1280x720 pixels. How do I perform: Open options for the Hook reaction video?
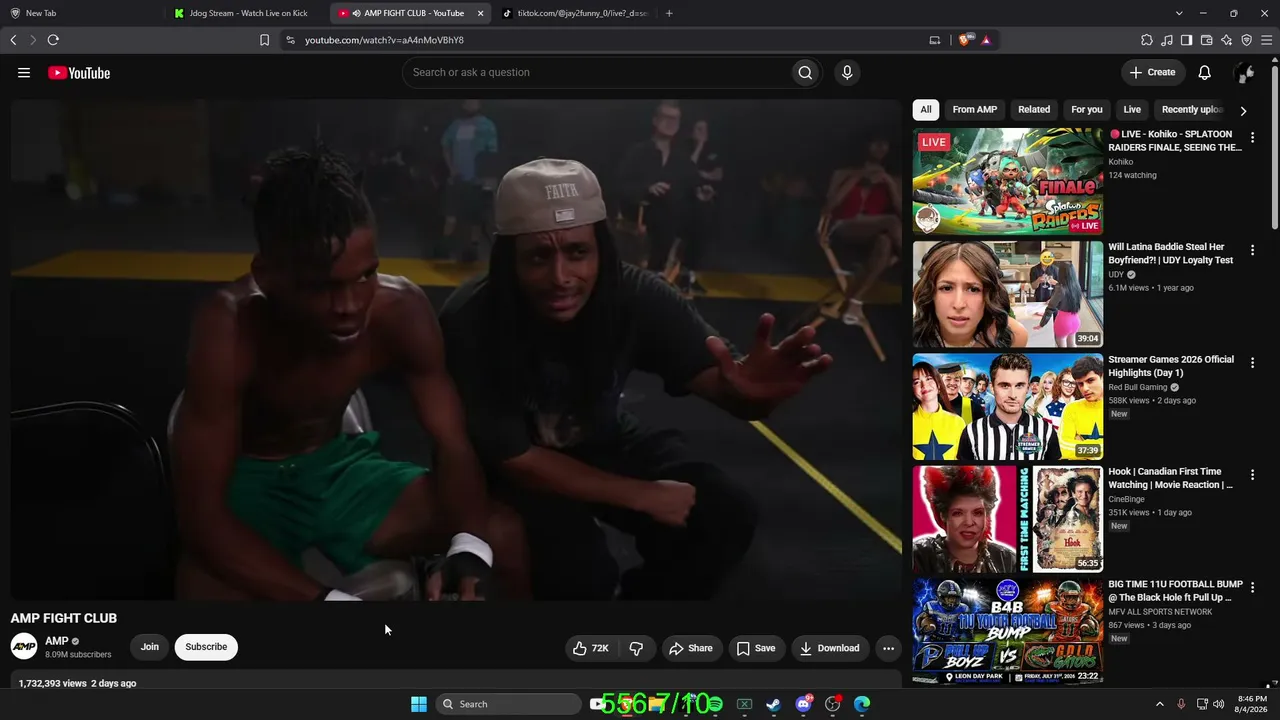point(1252,476)
